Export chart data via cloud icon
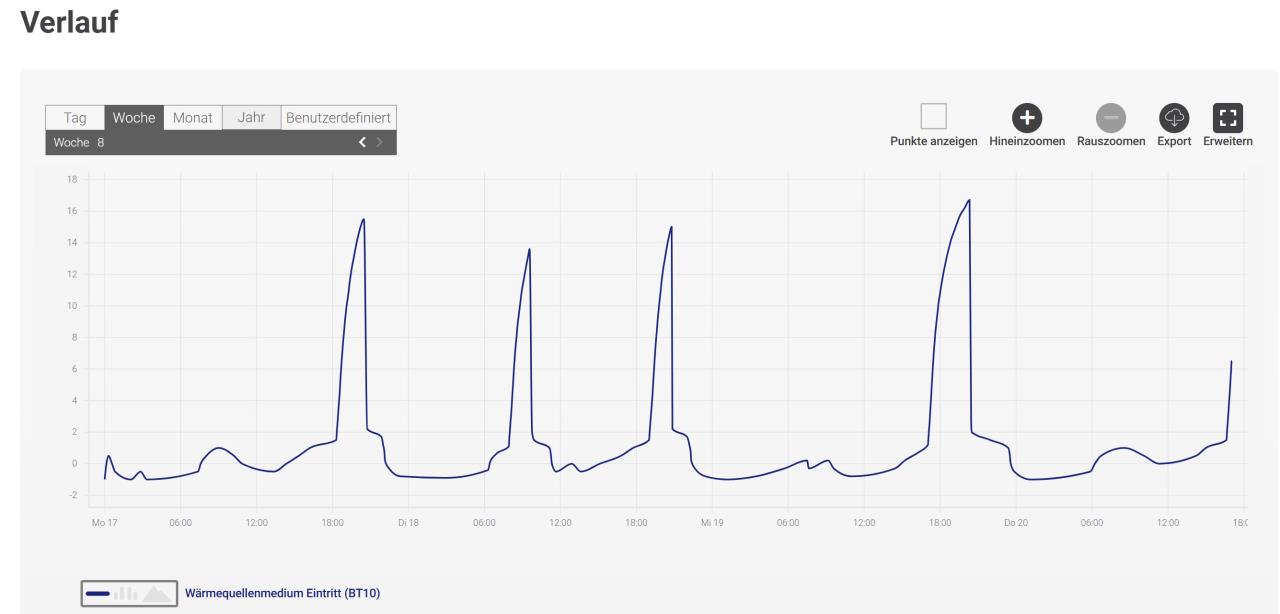 pos(1174,118)
